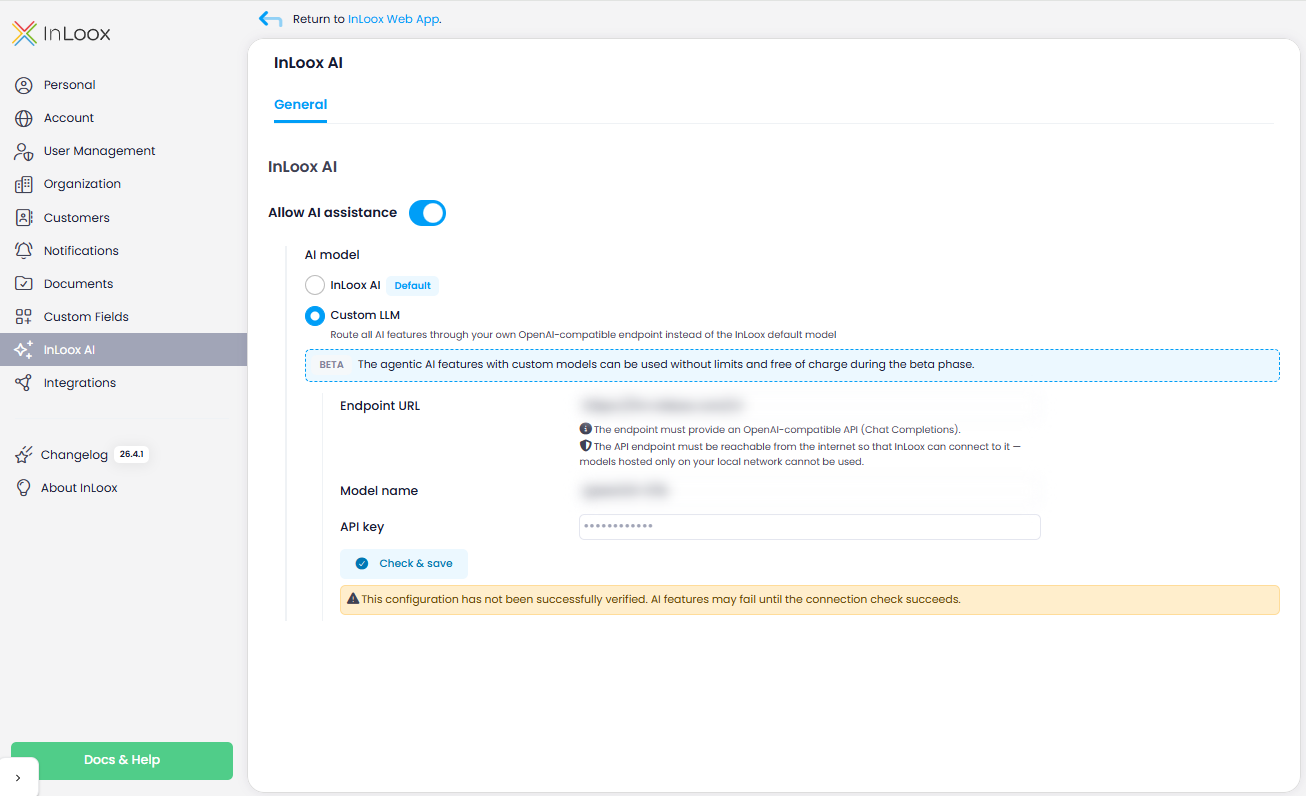Click the Model name label
Image resolution: width=1306 pixels, height=796 pixels.
[379, 491]
